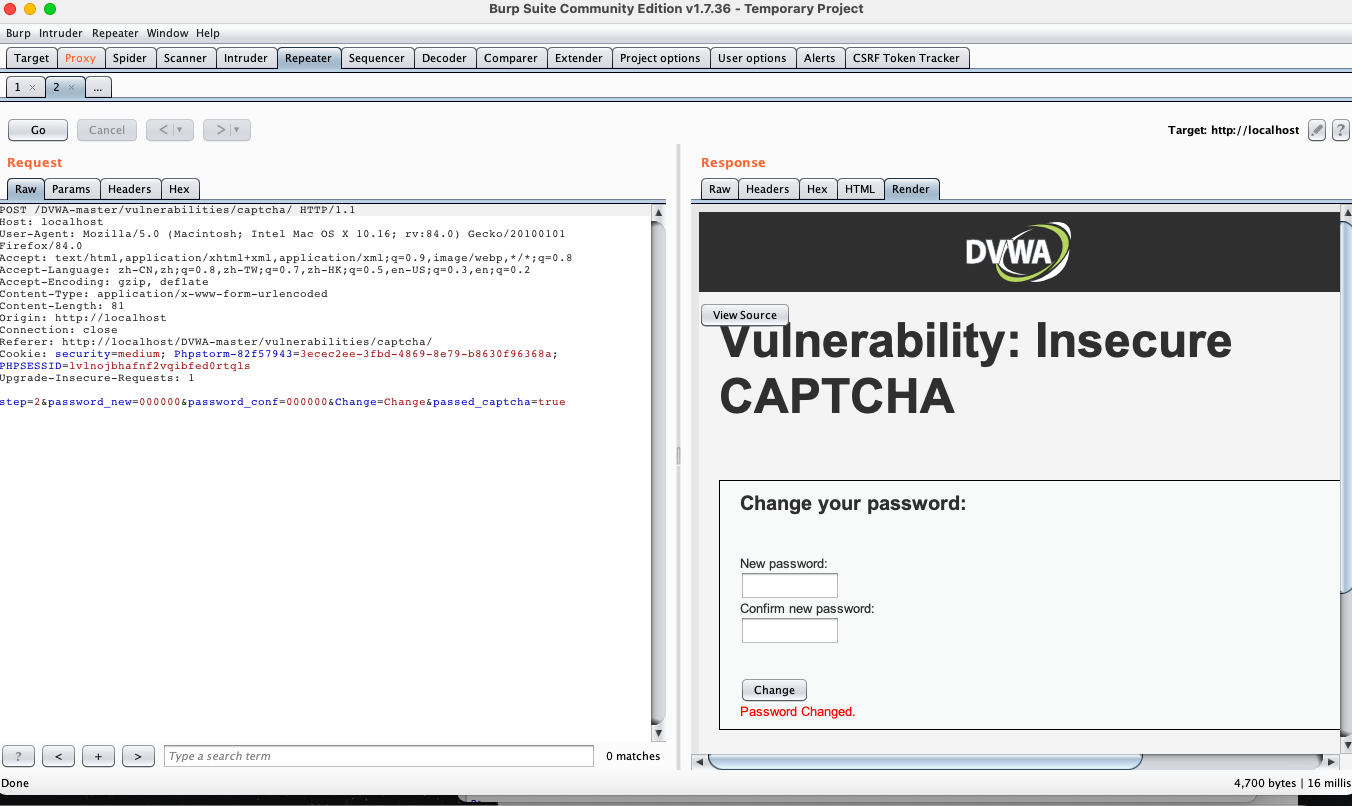Viewport: 1352px width, 806px height.
Task: Click the 'Connection: close' header line
Action: [59, 330]
